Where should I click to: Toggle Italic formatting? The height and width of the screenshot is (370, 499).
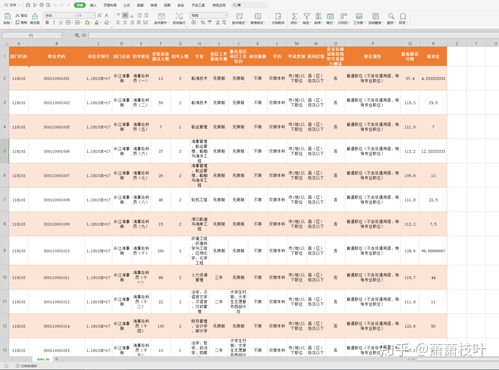[x=54, y=23]
